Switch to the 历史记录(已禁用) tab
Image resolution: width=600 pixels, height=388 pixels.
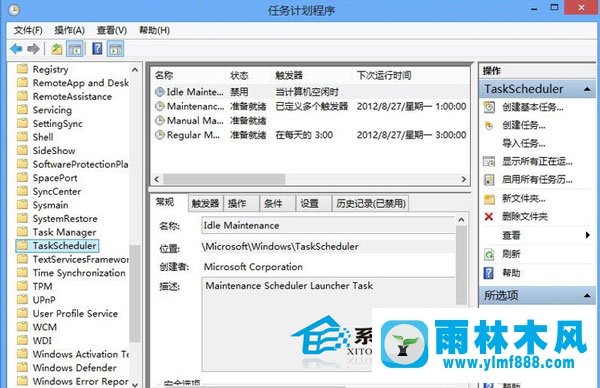pos(371,204)
